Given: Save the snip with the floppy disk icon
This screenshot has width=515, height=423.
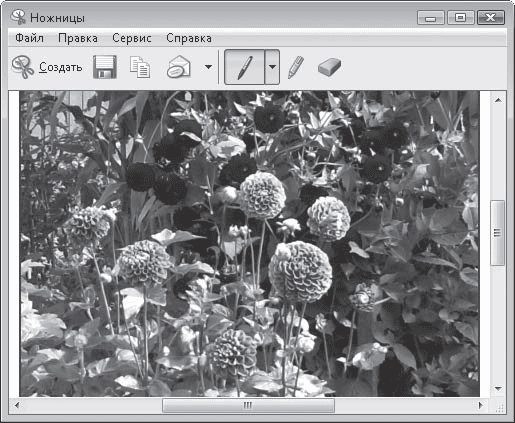Looking at the screenshot, I should point(105,67).
